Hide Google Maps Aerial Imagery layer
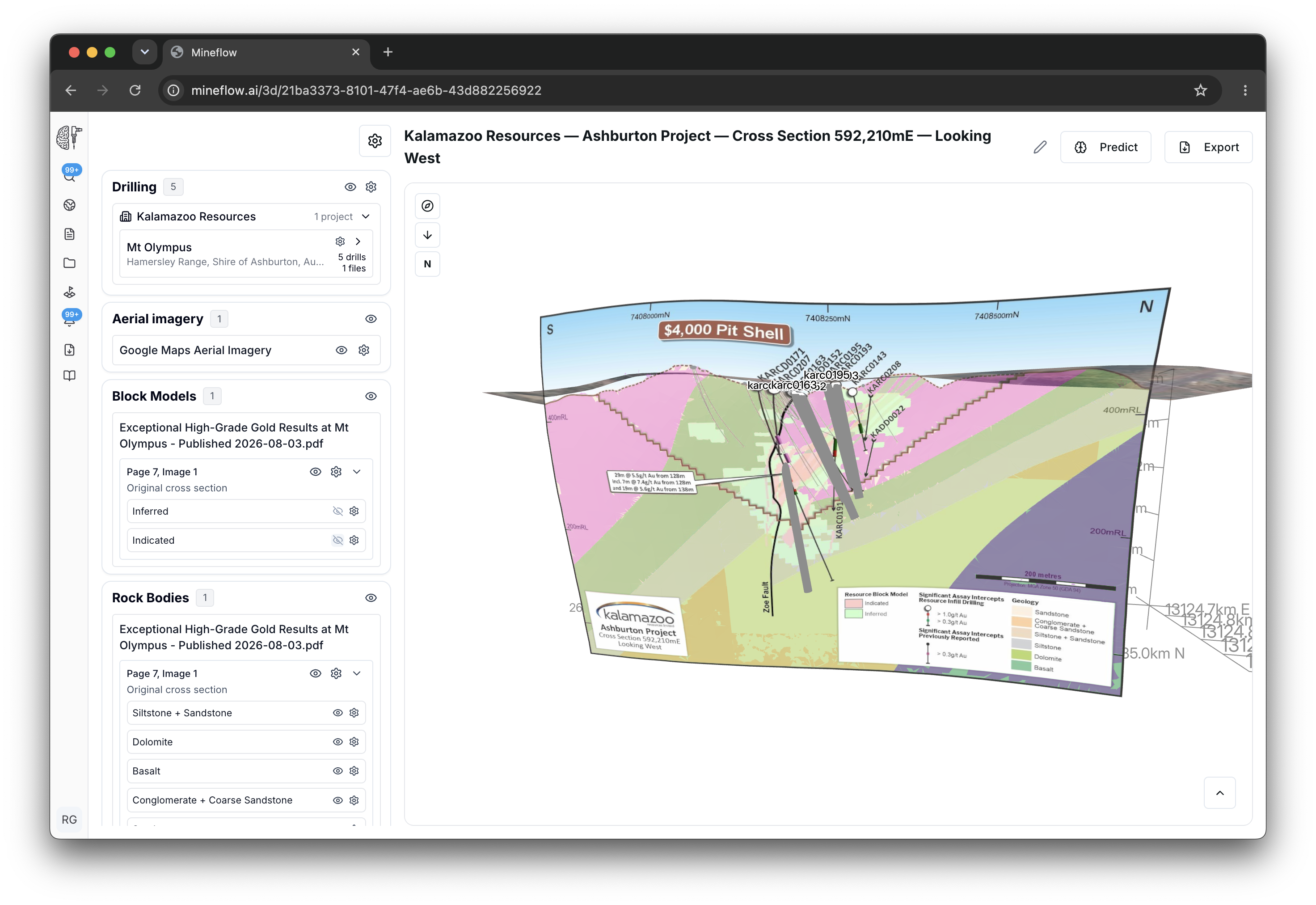Image resolution: width=1316 pixels, height=905 pixels. pos(341,351)
